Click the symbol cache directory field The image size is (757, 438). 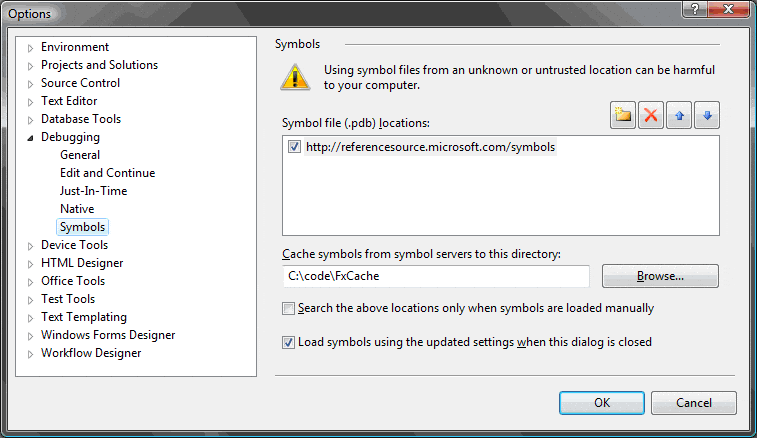point(435,276)
